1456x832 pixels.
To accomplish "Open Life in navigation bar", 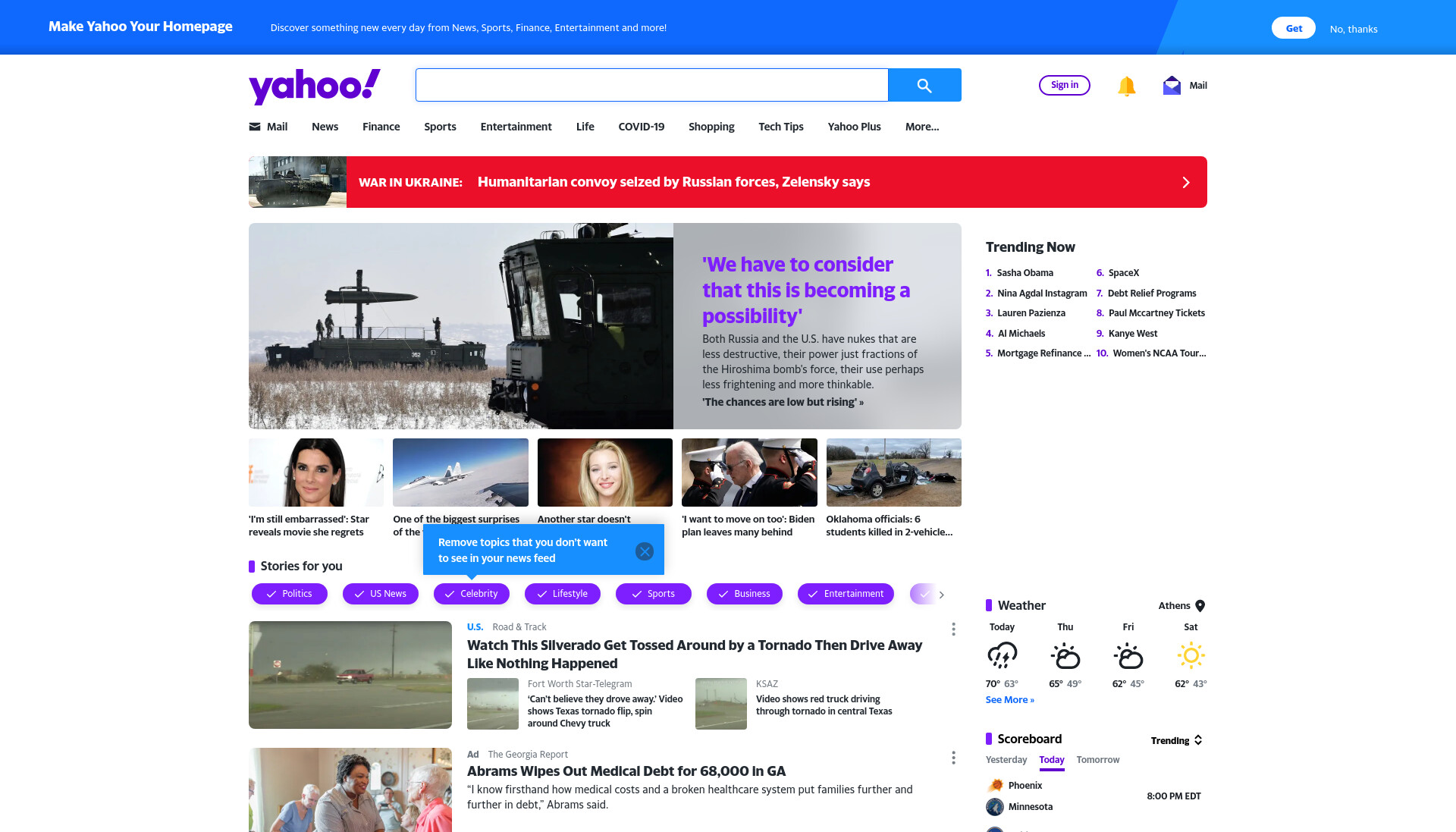I will click(x=585, y=127).
